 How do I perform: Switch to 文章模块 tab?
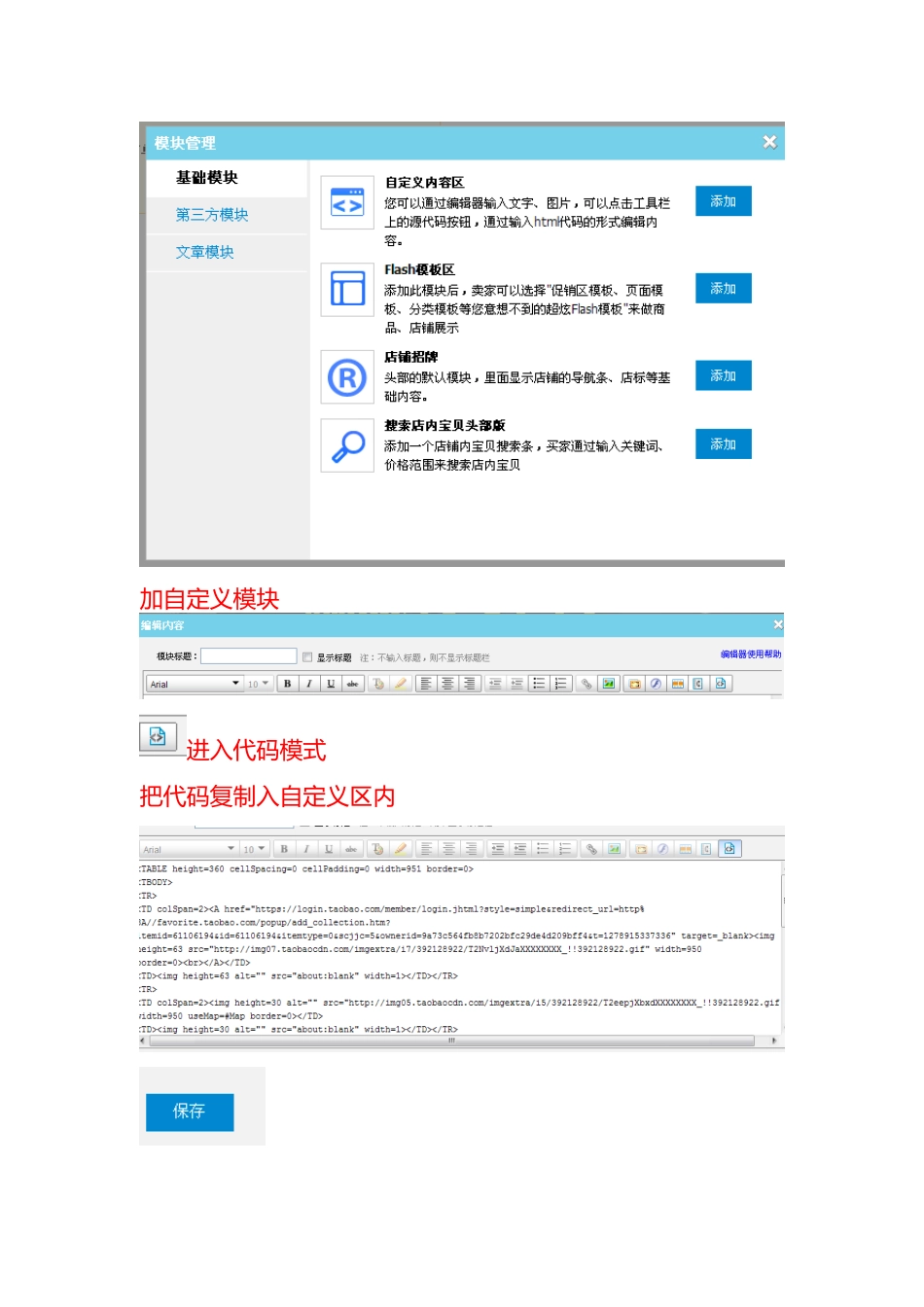coord(204,252)
